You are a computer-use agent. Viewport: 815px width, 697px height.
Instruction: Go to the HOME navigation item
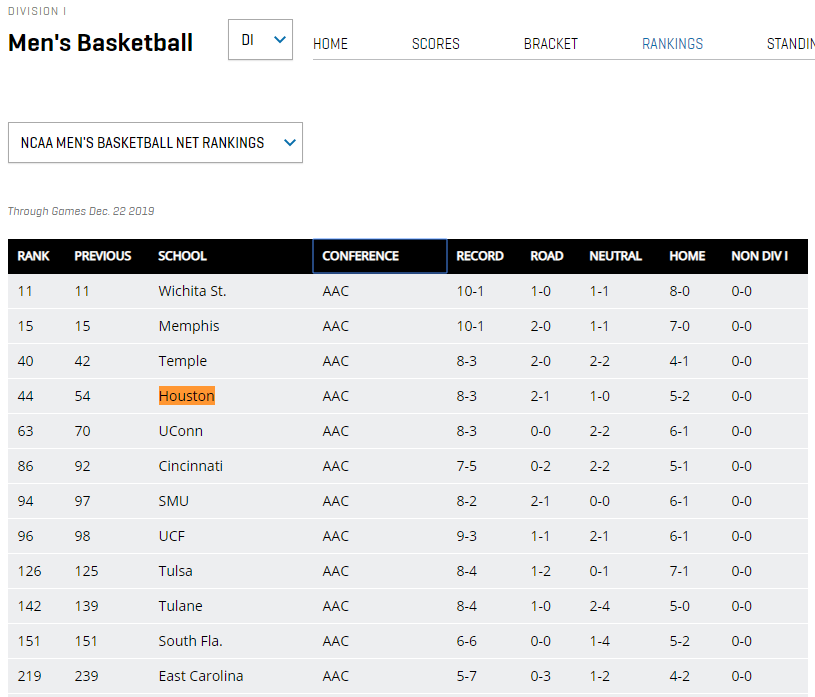point(330,44)
